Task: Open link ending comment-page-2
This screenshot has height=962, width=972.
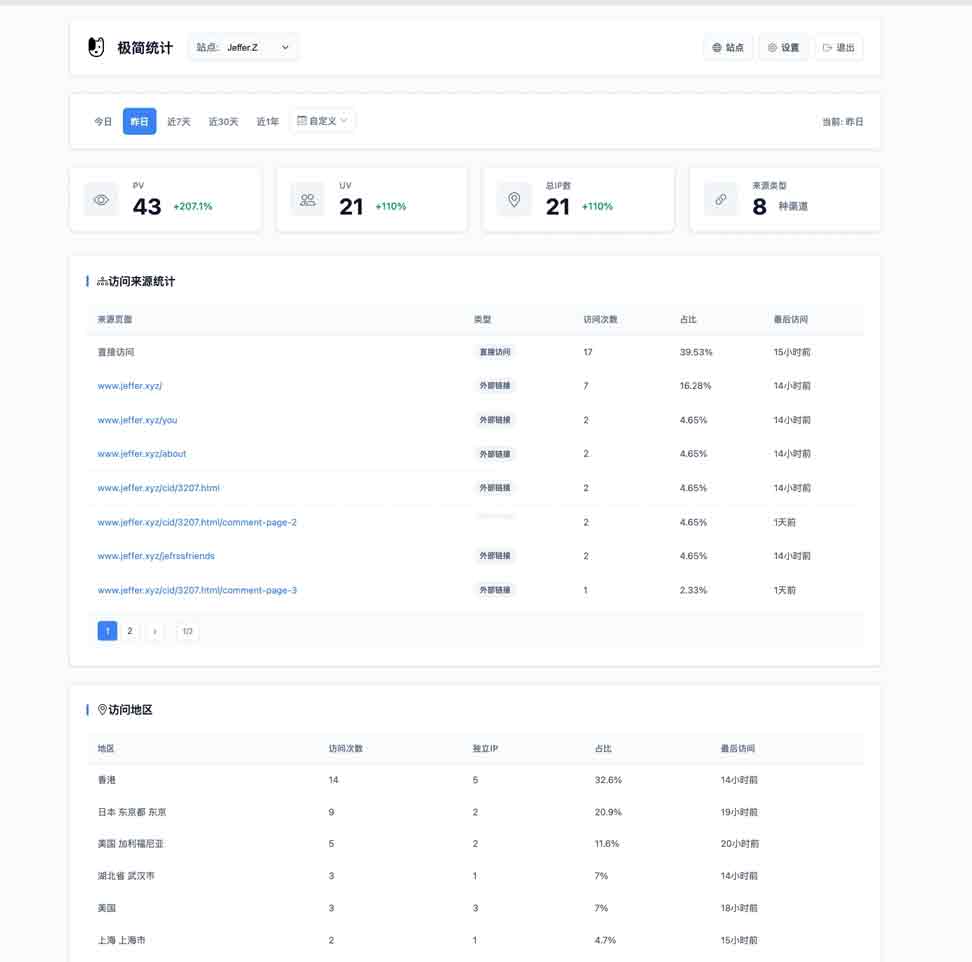Action: tap(197, 522)
